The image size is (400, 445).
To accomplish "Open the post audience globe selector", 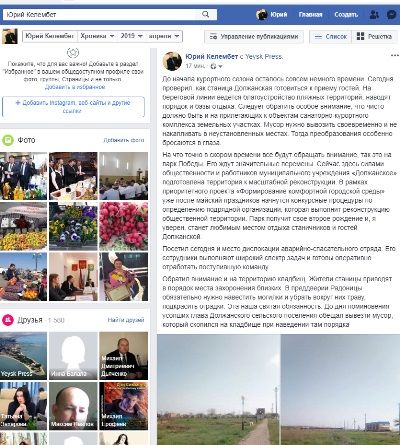I will click(216, 66).
